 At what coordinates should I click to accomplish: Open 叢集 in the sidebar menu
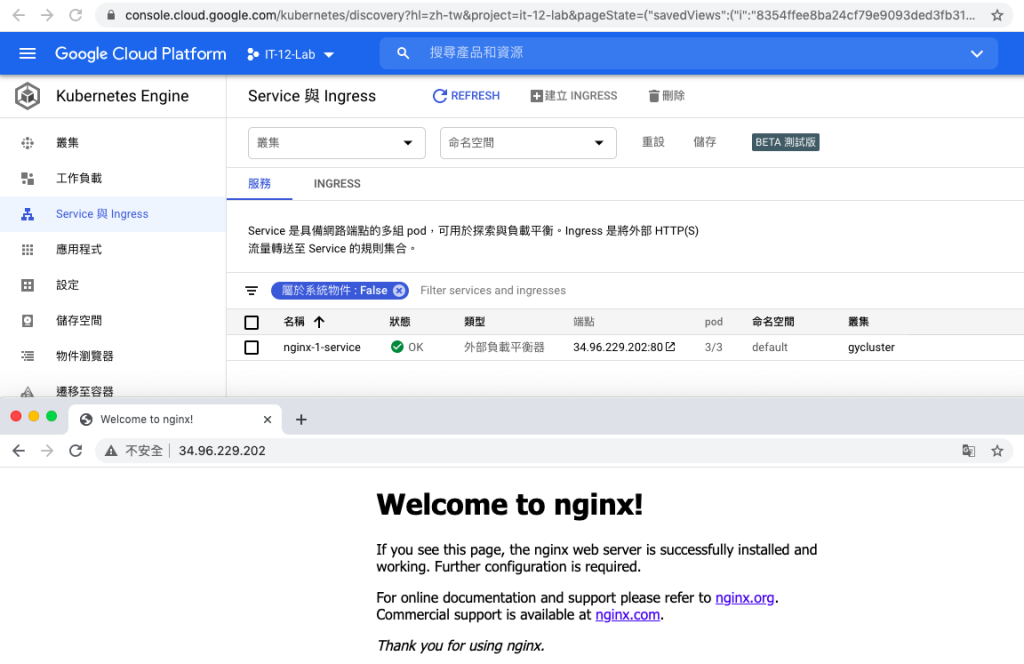67,143
